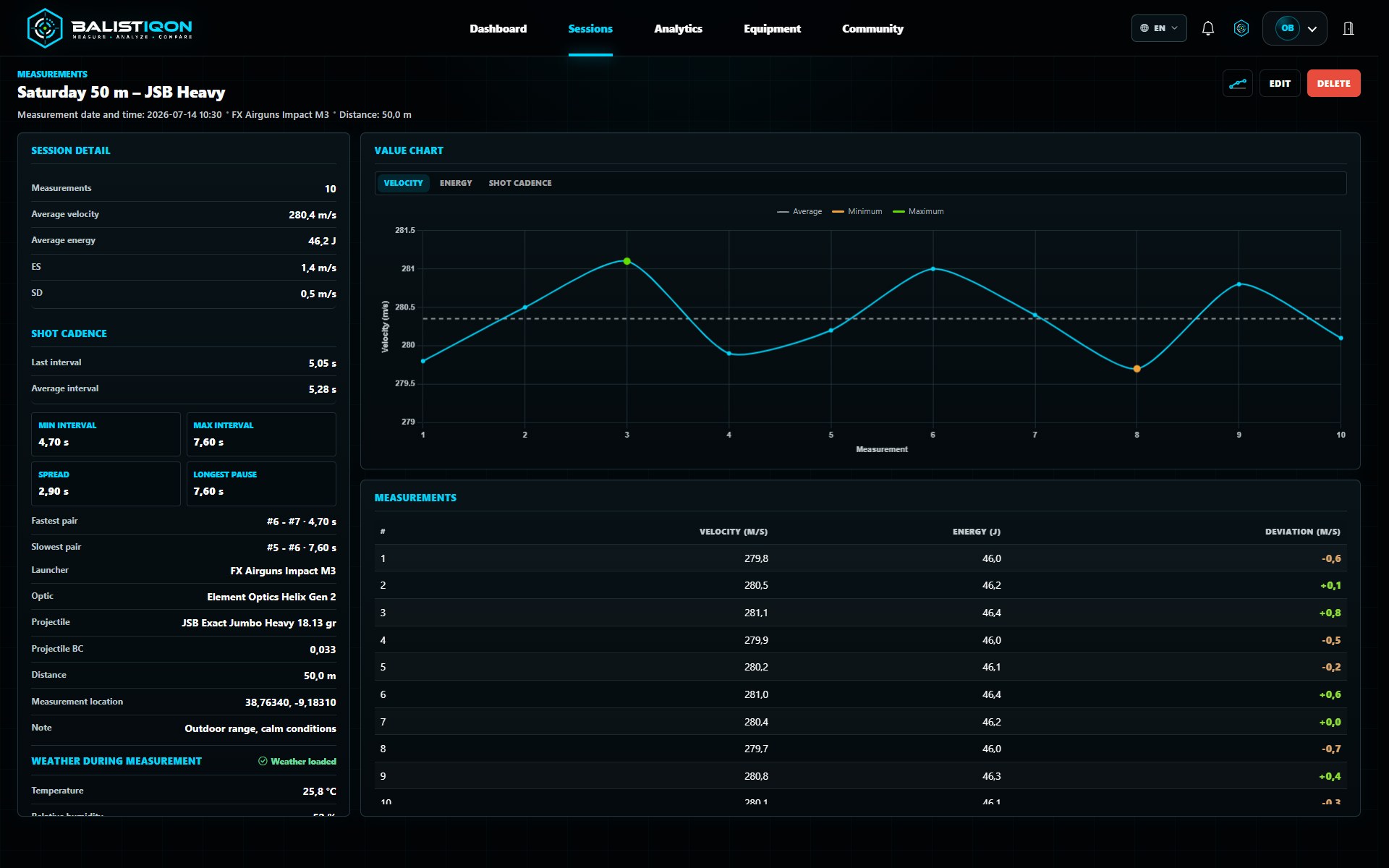This screenshot has height=868, width=1389.
Task: Click the ES value 1,4 m/s
Action: pyautogui.click(x=318, y=268)
